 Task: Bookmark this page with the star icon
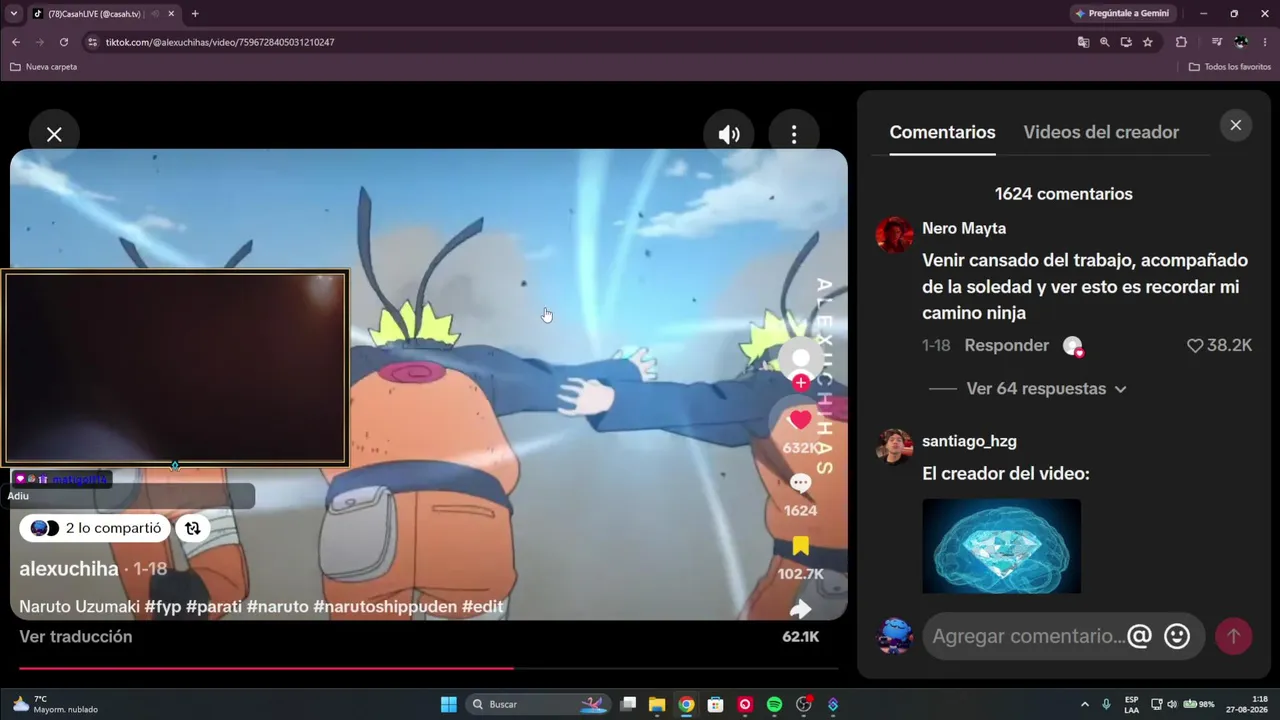click(x=1148, y=42)
